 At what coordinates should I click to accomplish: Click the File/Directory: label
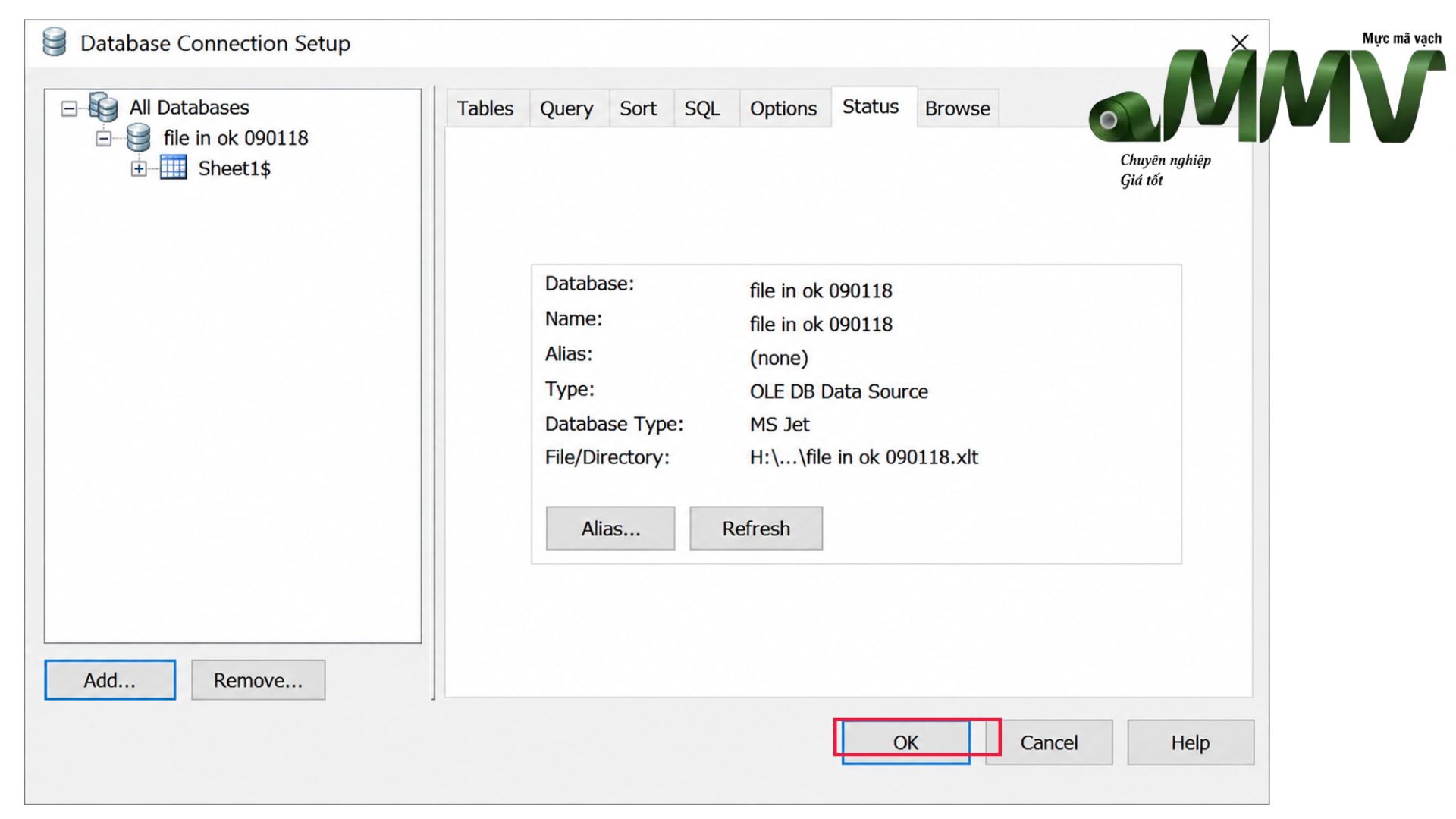point(607,457)
